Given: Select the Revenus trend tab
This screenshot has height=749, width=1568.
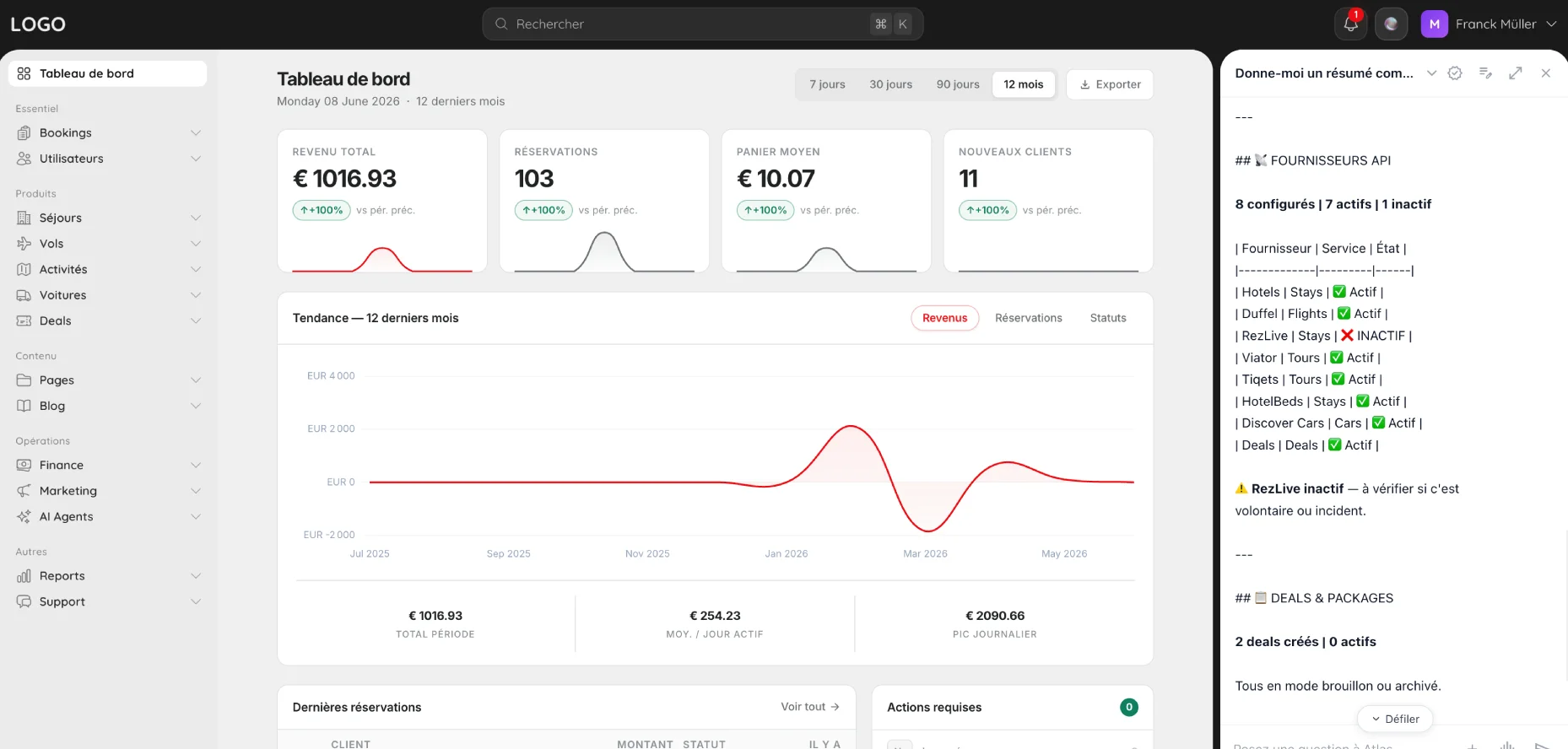Looking at the screenshot, I should click(944, 318).
